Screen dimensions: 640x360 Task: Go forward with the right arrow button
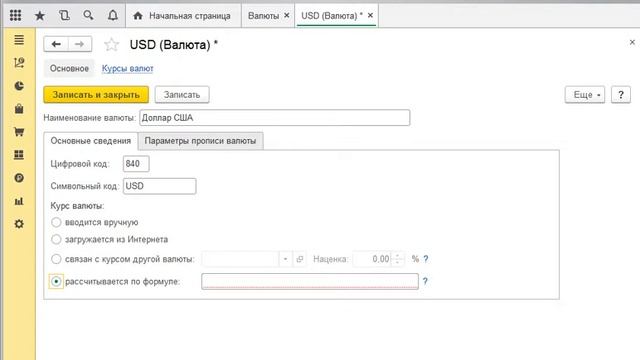click(x=80, y=44)
